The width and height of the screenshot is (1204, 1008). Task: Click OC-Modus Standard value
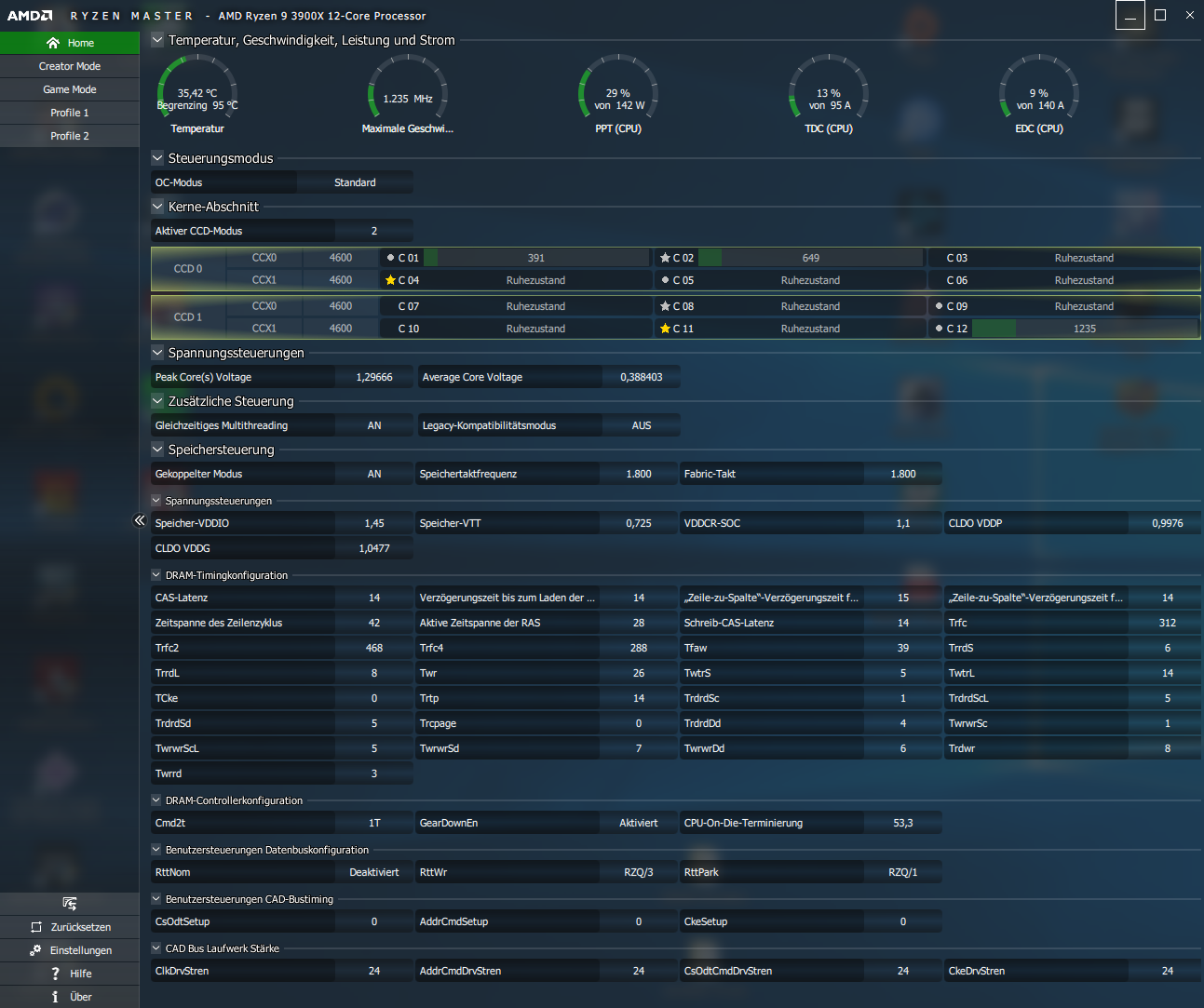(355, 182)
